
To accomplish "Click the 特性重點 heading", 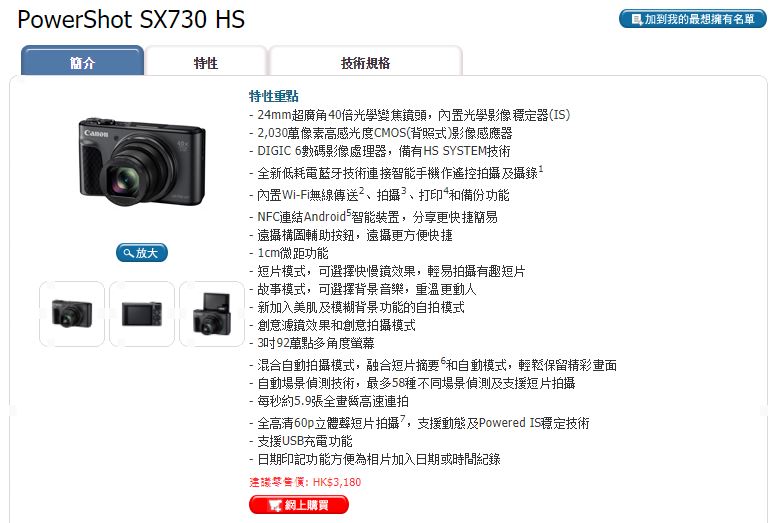I will [274, 96].
